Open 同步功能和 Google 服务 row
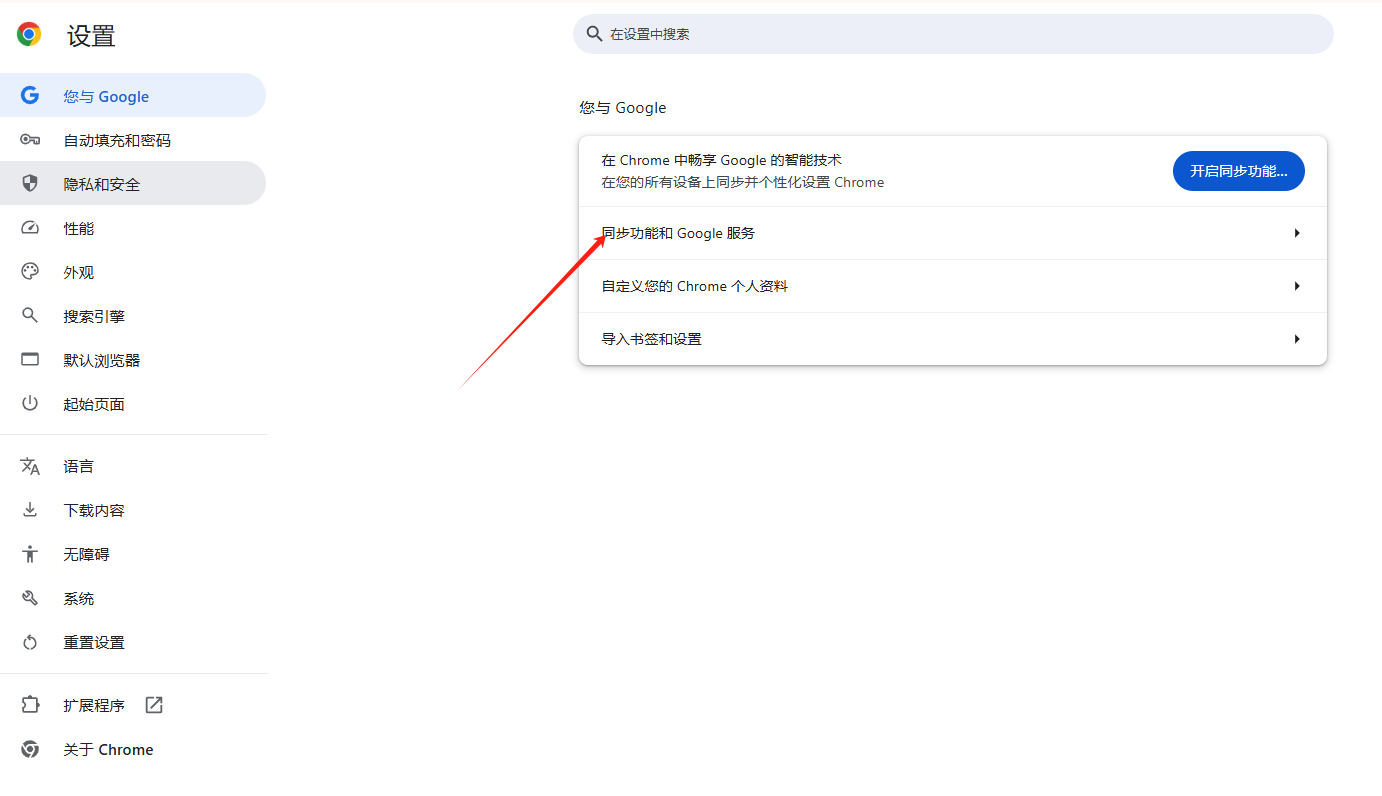 point(953,233)
